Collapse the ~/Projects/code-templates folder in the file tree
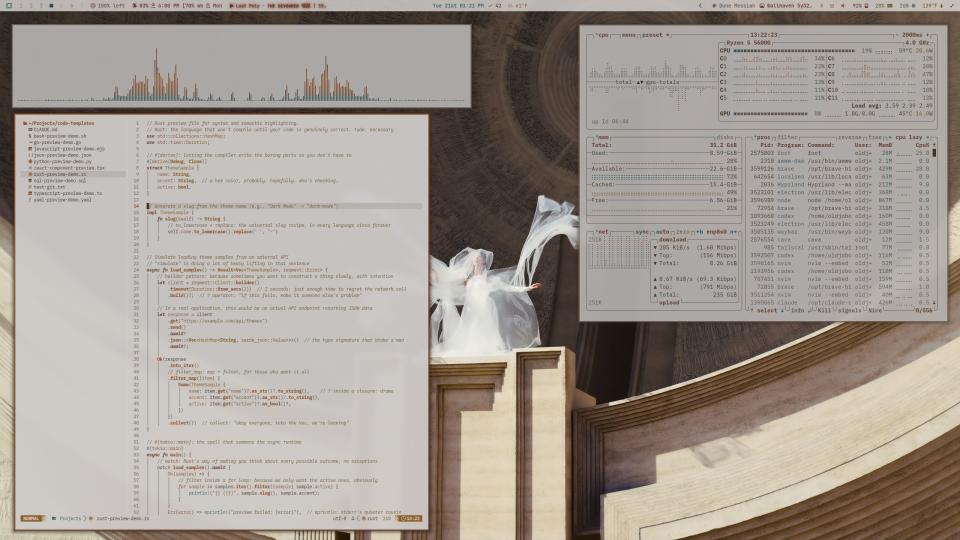960x540 pixels. pyautogui.click(x=60, y=123)
